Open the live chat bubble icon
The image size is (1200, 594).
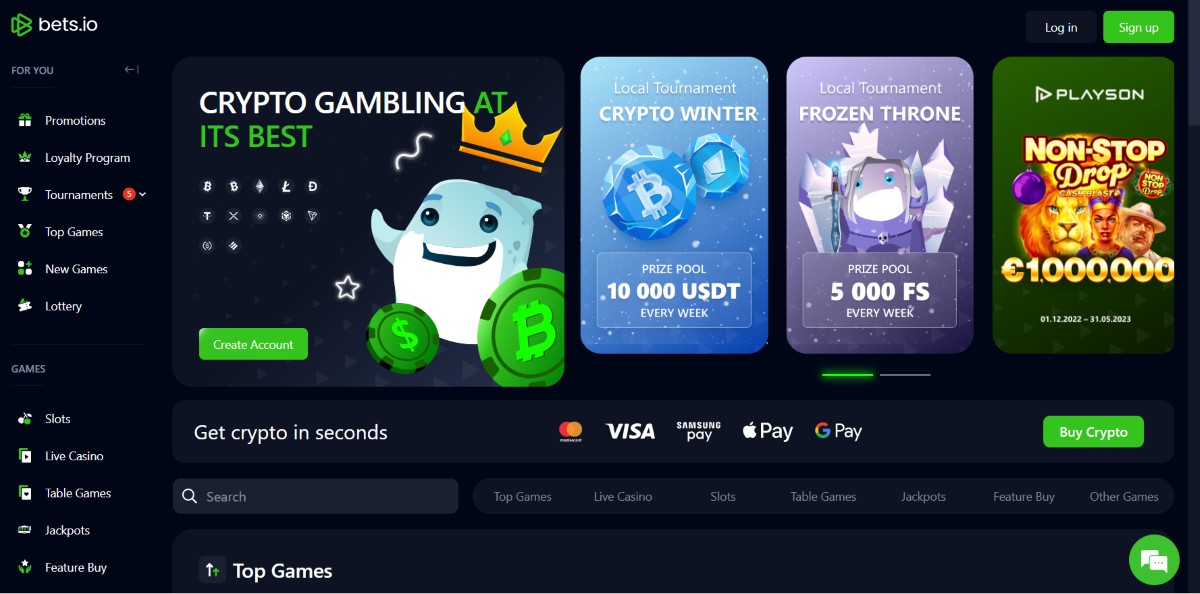1154,559
